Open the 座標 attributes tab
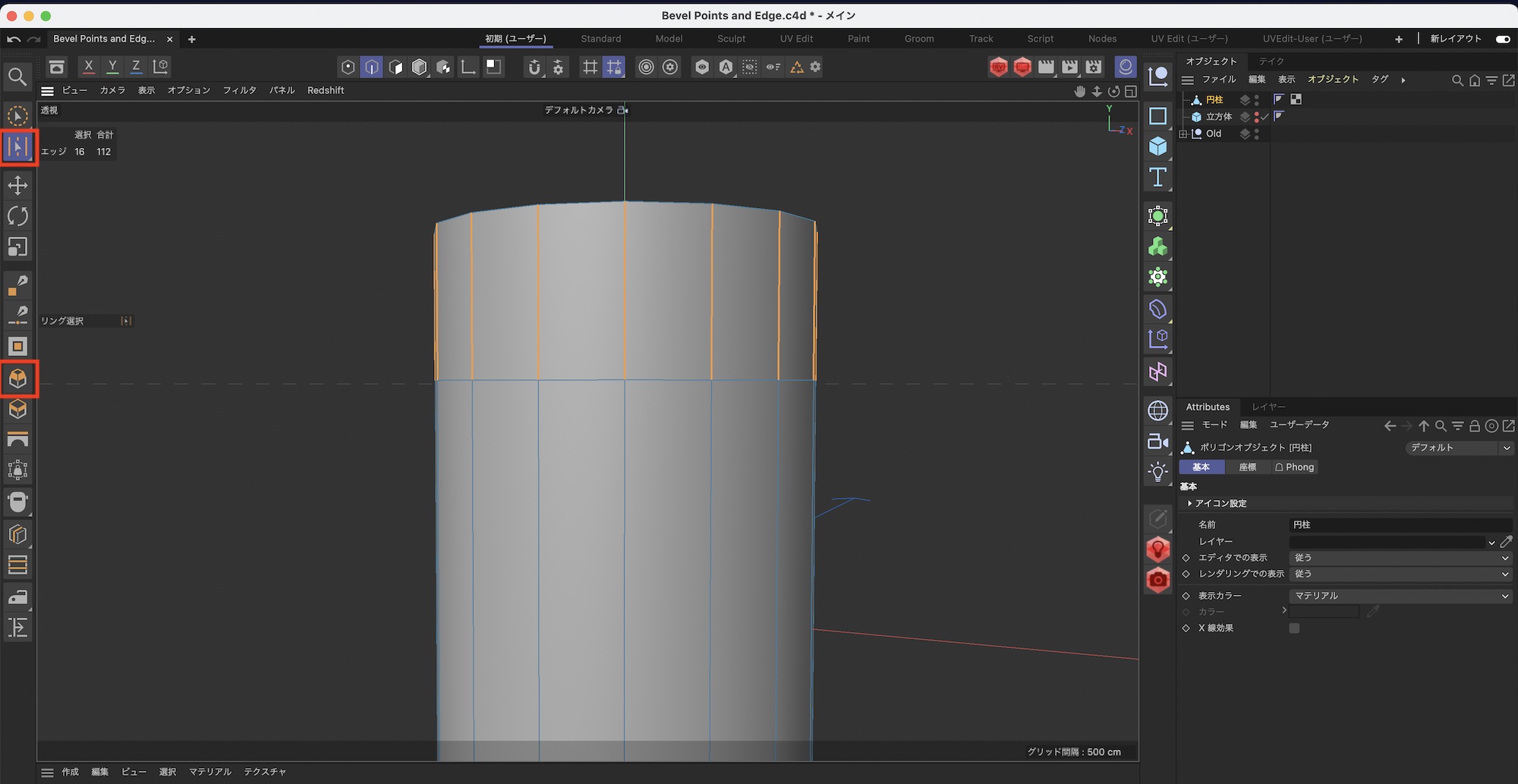 click(1247, 468)
